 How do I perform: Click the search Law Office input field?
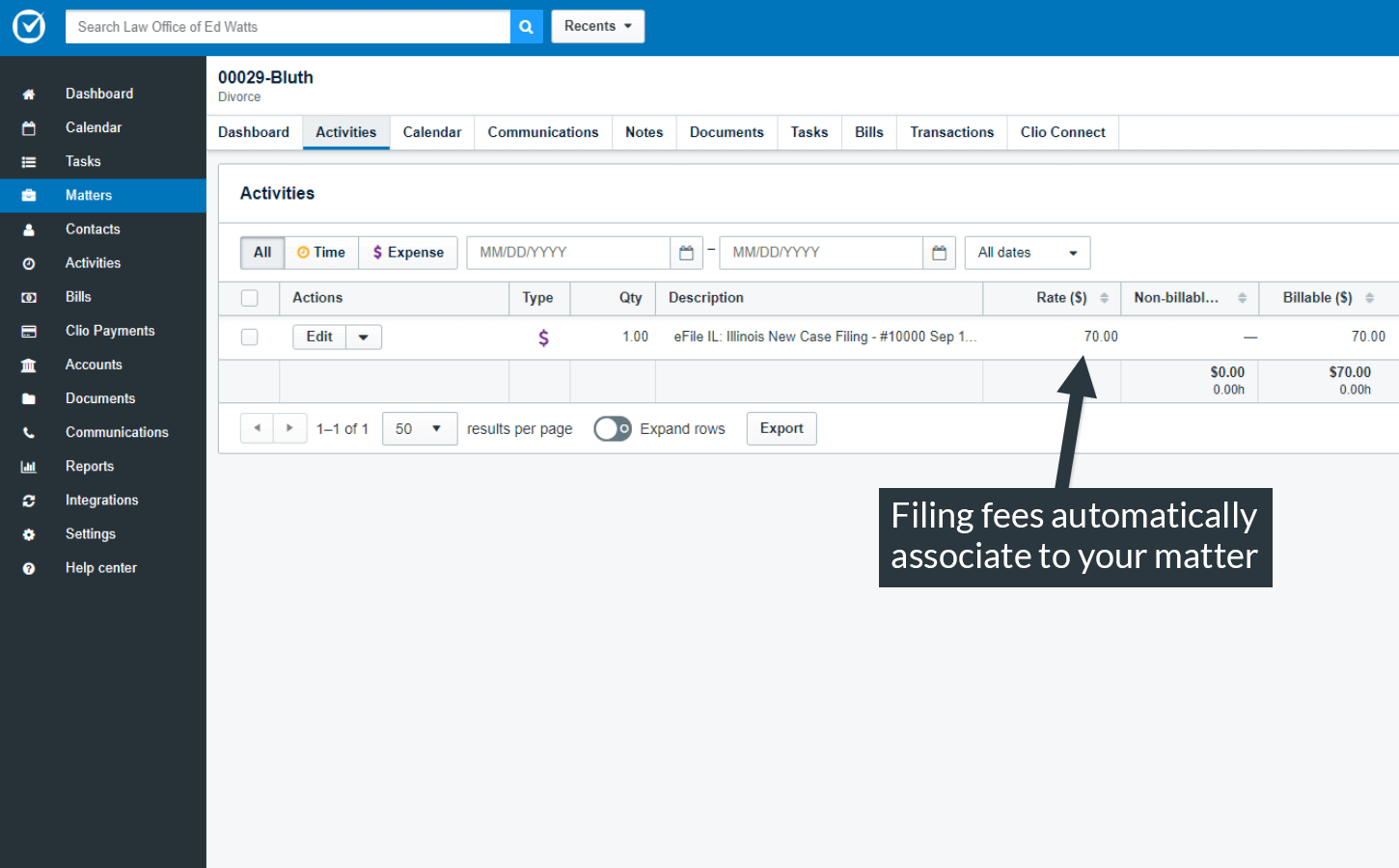click(x=288, y=27)
